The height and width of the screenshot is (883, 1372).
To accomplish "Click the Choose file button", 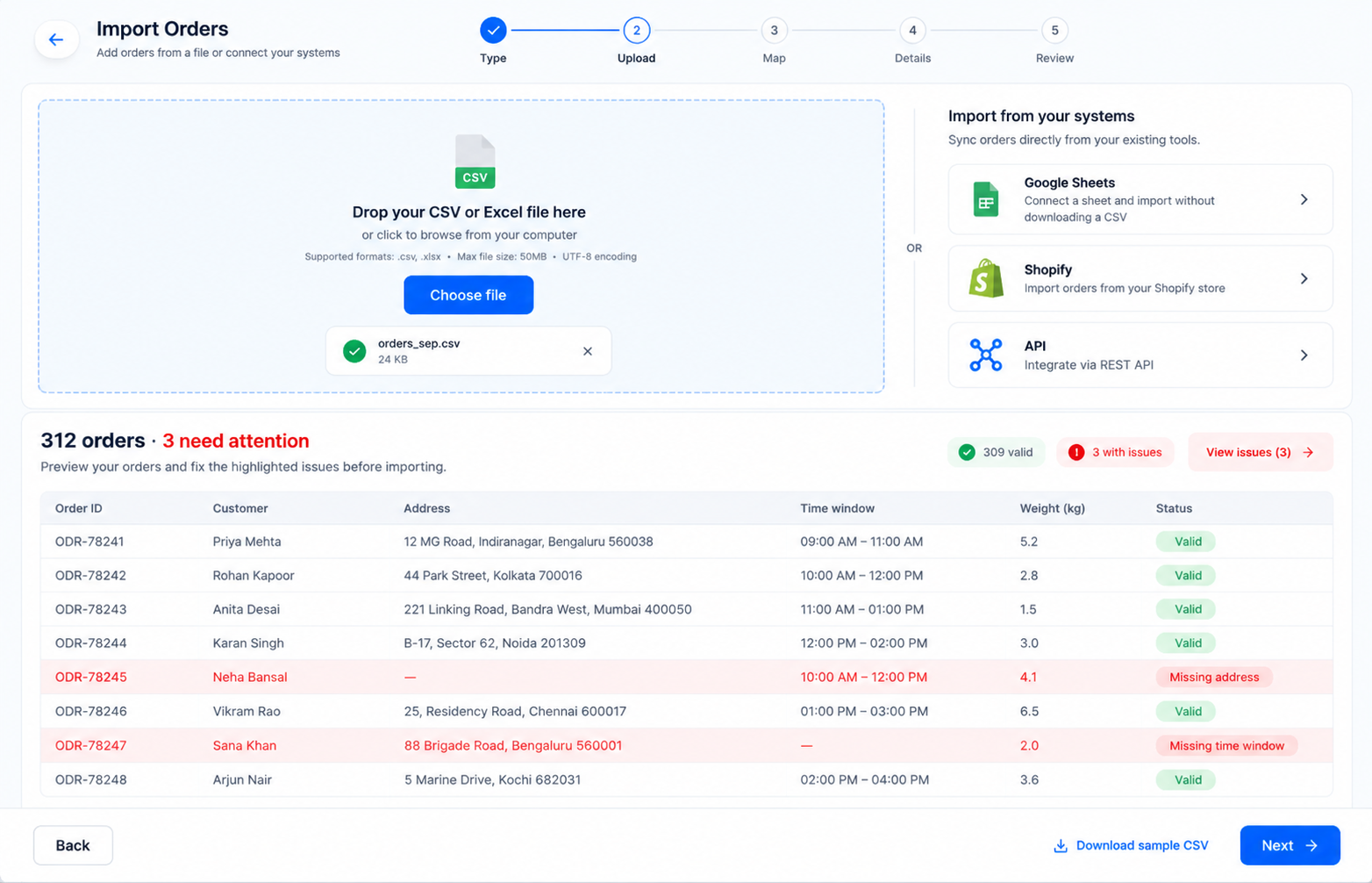I will tap(468, 295).
